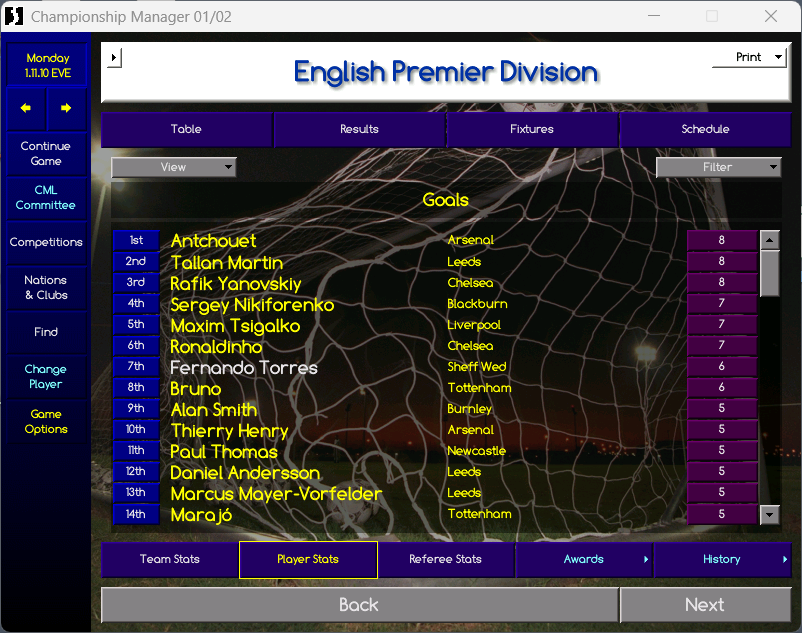Open the Team Stats tab
Screen dimensions: 802x633
coord(170,559)
